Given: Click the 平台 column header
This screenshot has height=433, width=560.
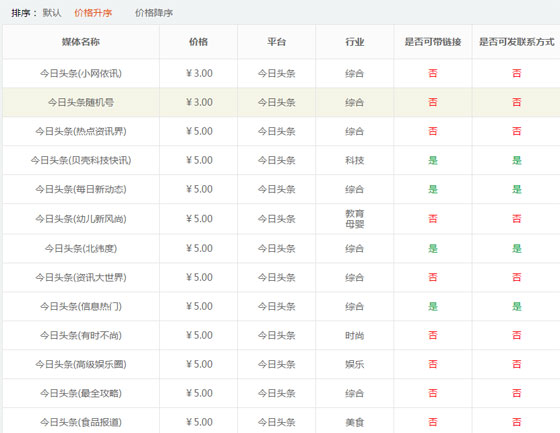Looking at the screenshot, I should [x=277, y=42].
